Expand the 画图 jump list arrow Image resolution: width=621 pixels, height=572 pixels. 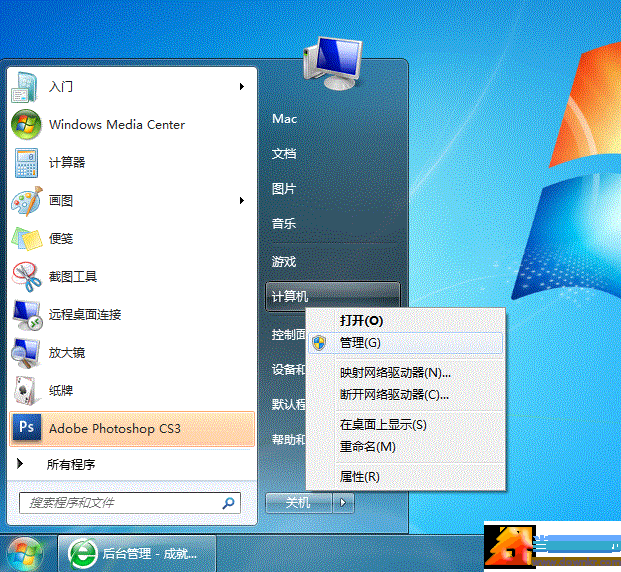click(242, 201)
